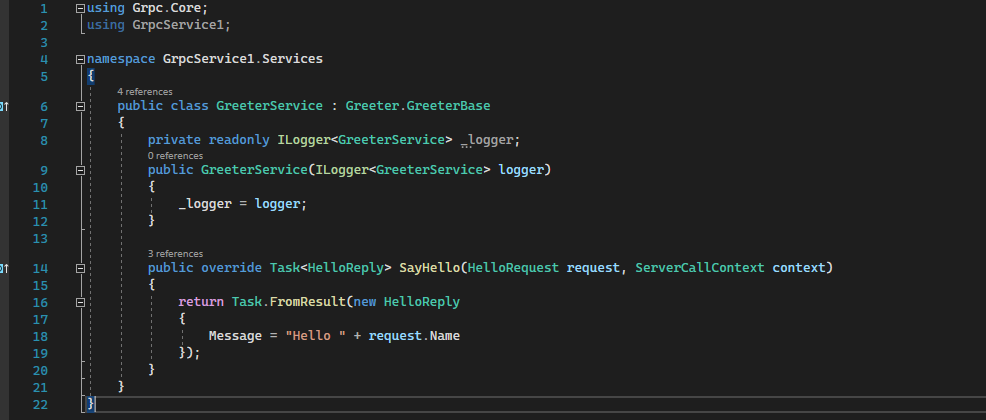
Task: Click the HelloRequest type in SayHello signature
Action: pos(513,268)
